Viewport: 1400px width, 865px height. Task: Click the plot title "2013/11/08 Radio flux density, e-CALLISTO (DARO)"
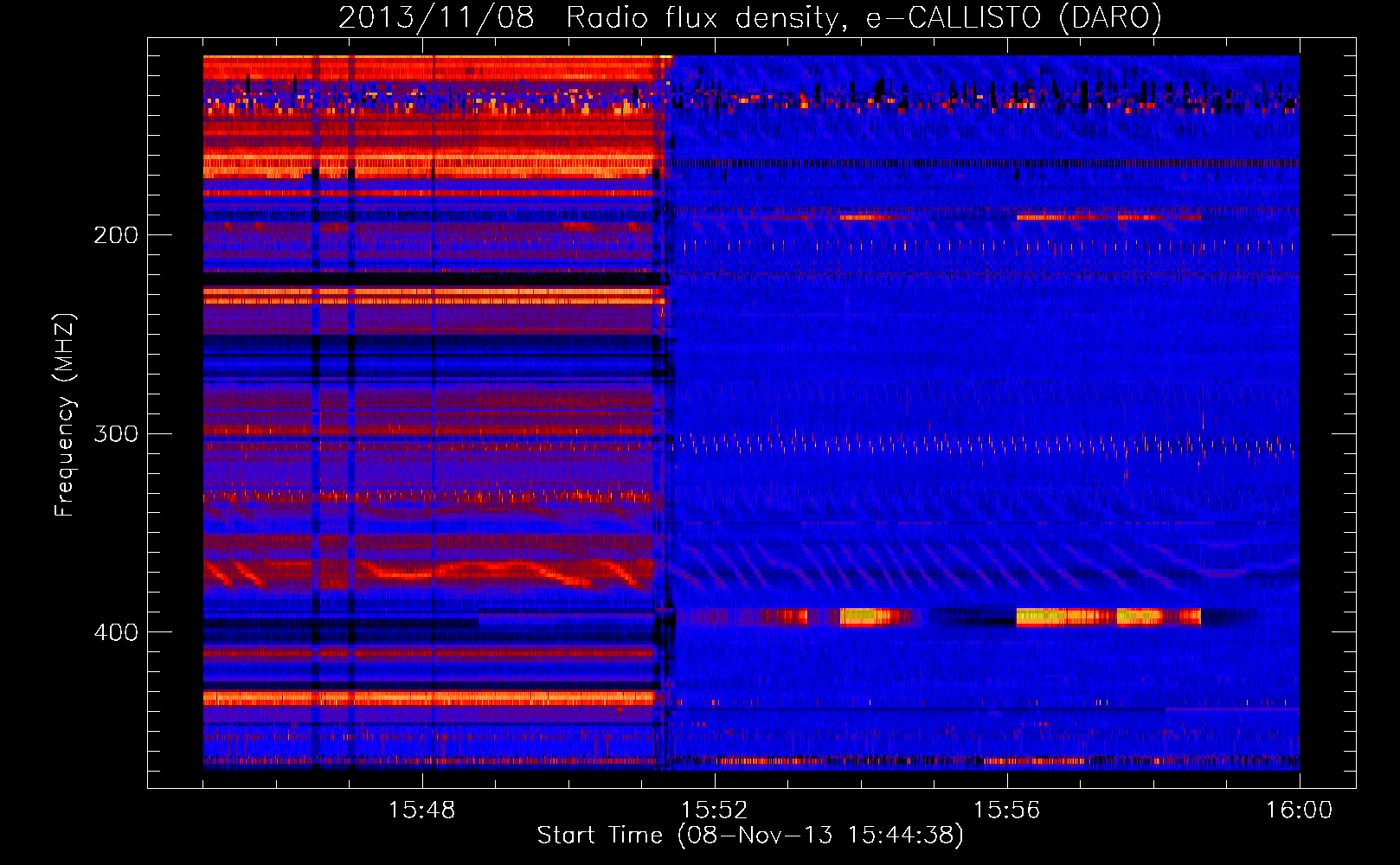[x=750, y=17]
